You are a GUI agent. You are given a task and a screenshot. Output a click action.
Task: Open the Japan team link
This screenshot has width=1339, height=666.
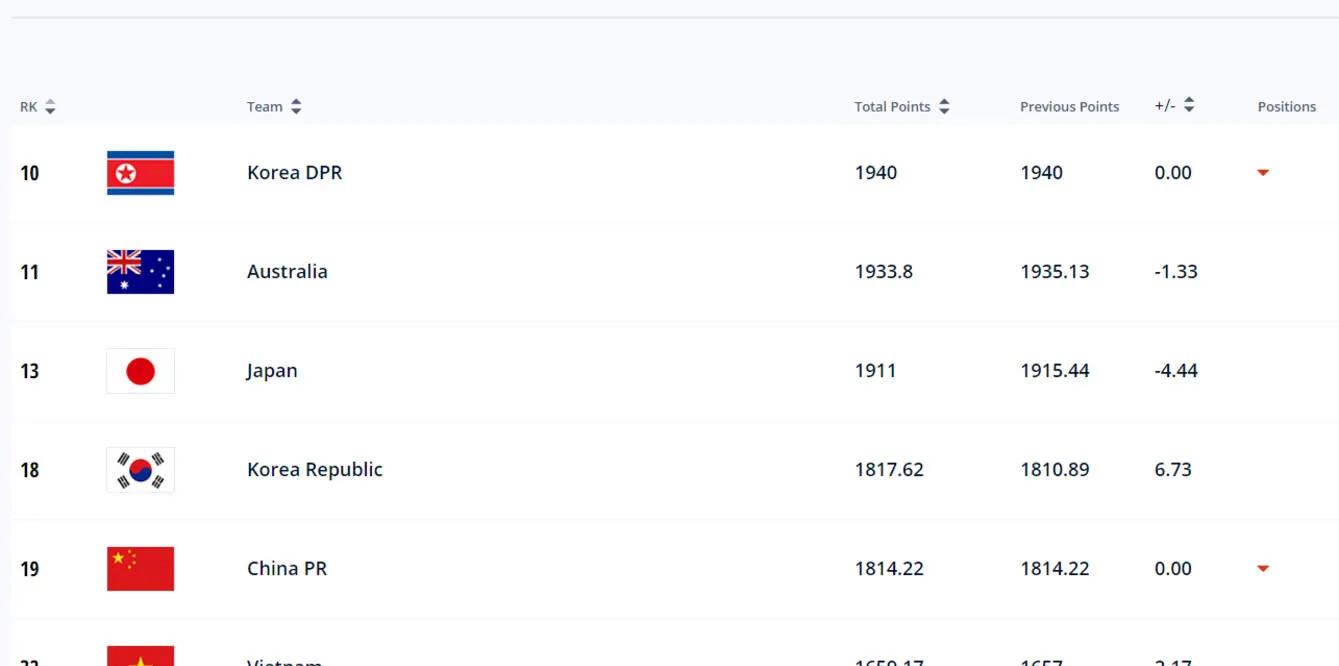click(x=272, y=371)
